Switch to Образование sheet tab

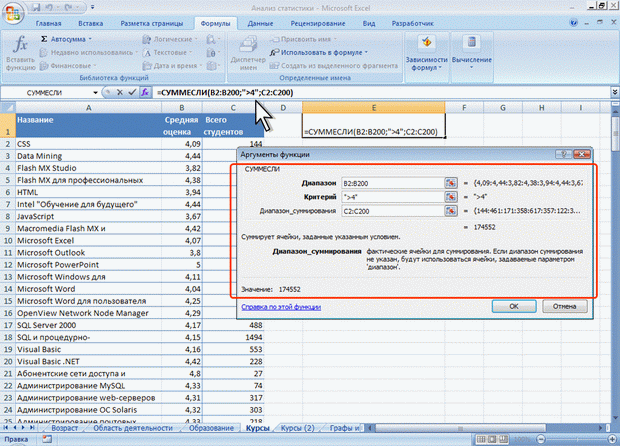(211, 428)
